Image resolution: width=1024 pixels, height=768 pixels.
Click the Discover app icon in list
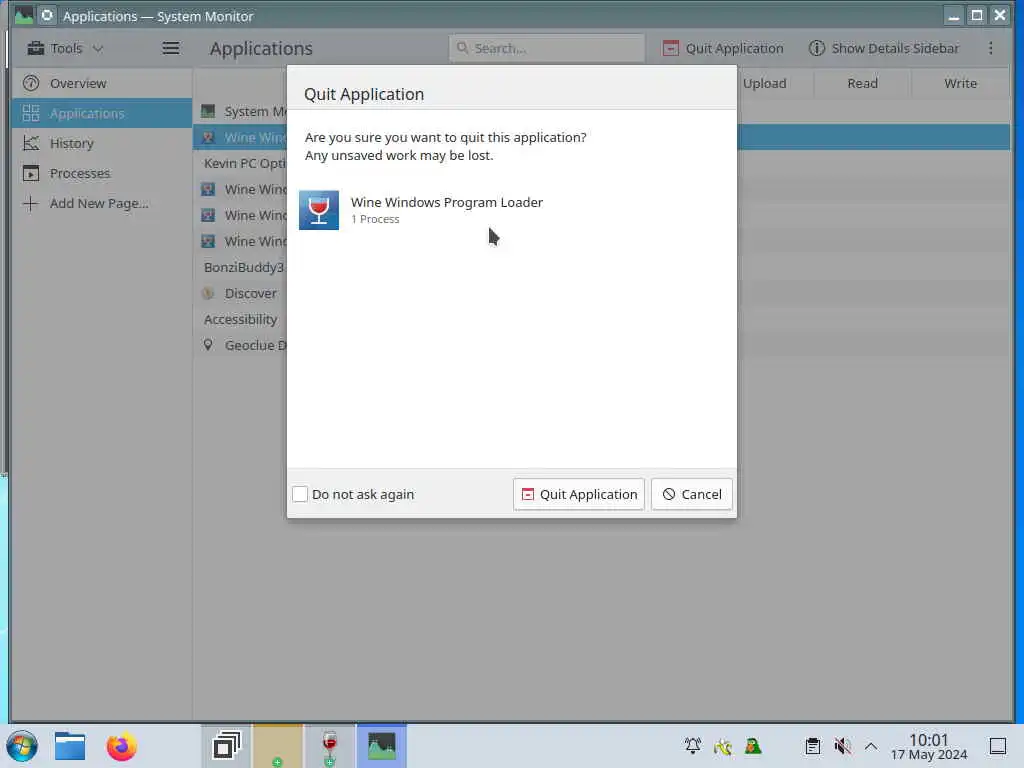coord(208,293)
